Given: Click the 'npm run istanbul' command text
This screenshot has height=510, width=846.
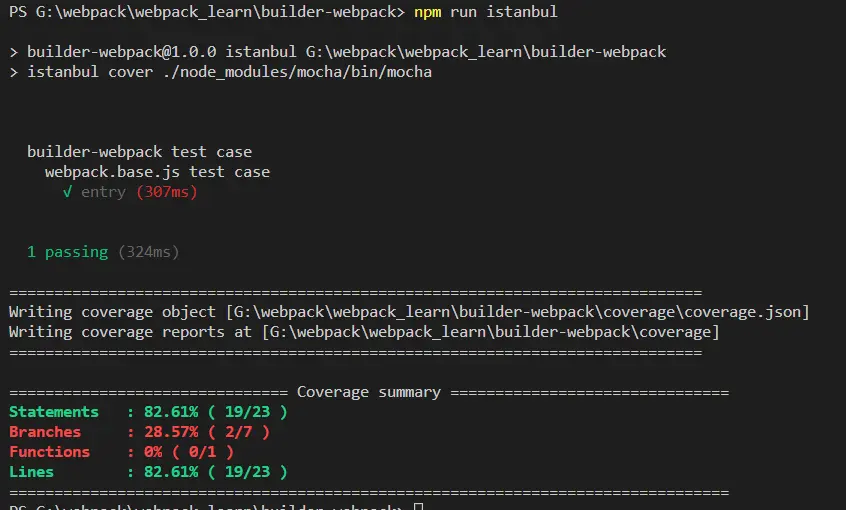Looking at the screenshot, I should pyautogui.click(x=486, y=12).
